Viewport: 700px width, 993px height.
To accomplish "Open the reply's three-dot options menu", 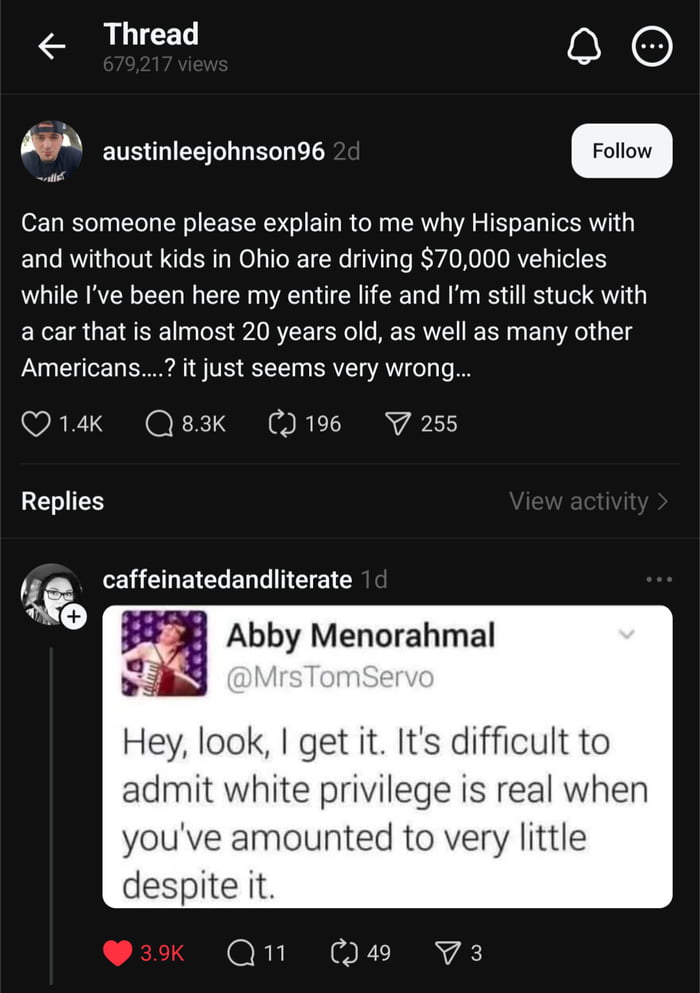I will (659, 578).
